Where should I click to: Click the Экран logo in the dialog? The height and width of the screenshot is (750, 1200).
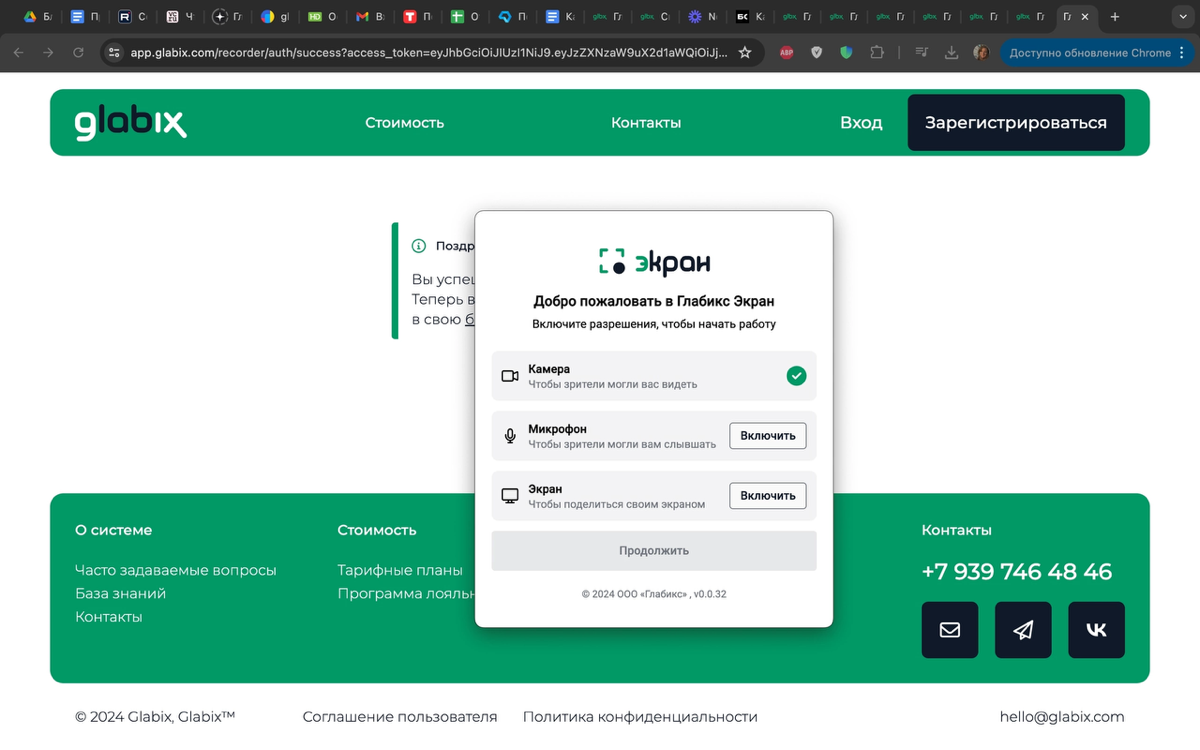click(x=654, y=262)
